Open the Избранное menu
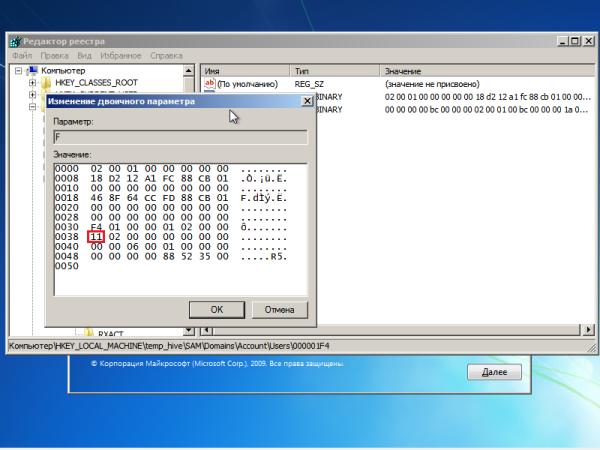The image size is (600, 450). pos(120,56)
